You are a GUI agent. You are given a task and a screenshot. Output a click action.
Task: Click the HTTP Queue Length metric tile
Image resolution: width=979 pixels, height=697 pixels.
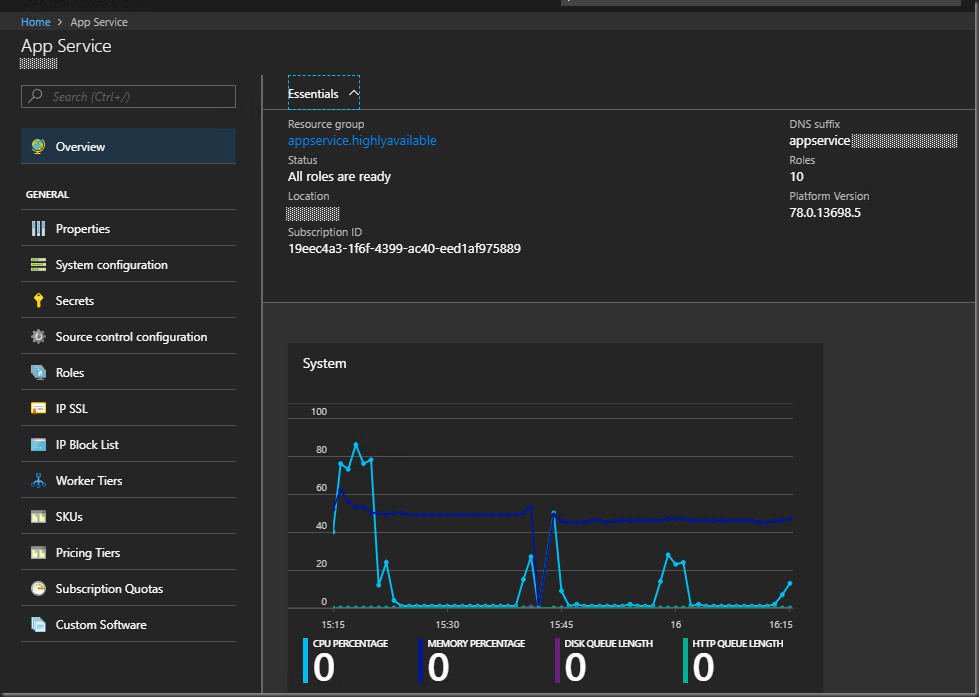click(734, 661)
